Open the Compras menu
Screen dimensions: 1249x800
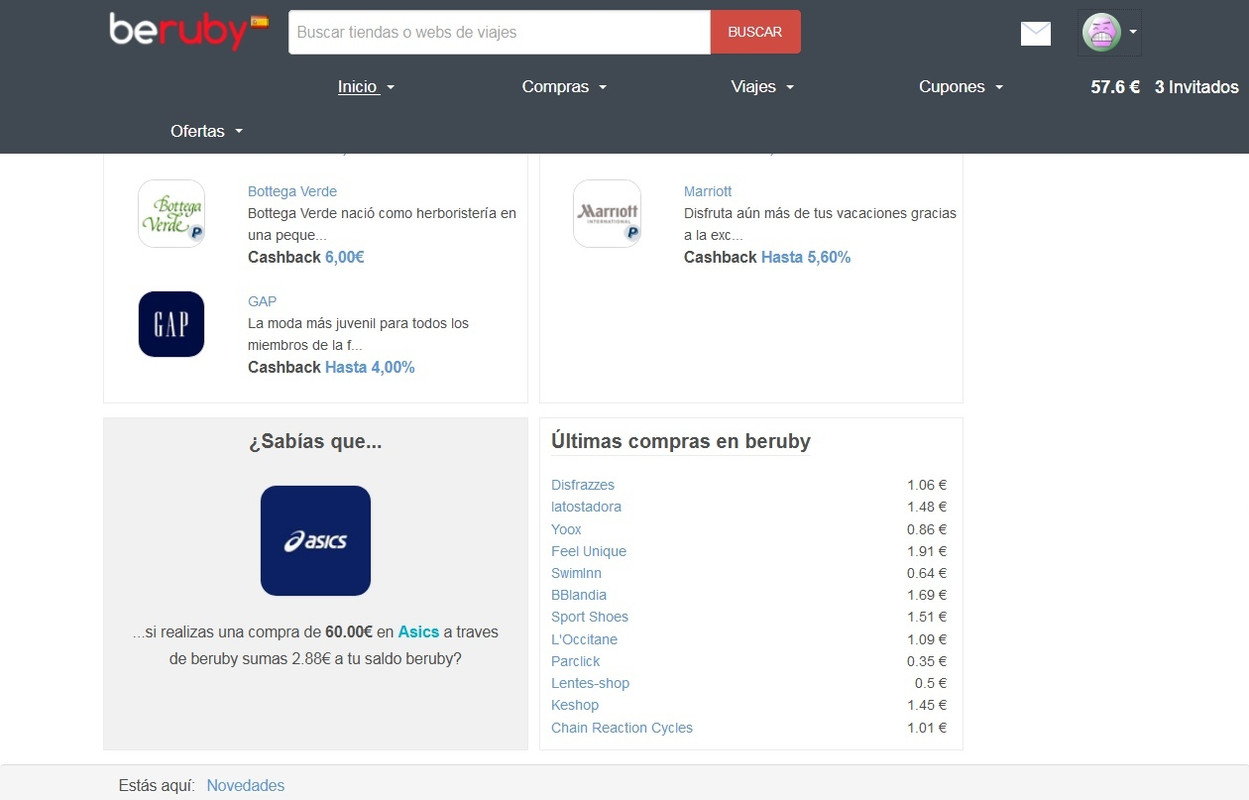[555, 87]
